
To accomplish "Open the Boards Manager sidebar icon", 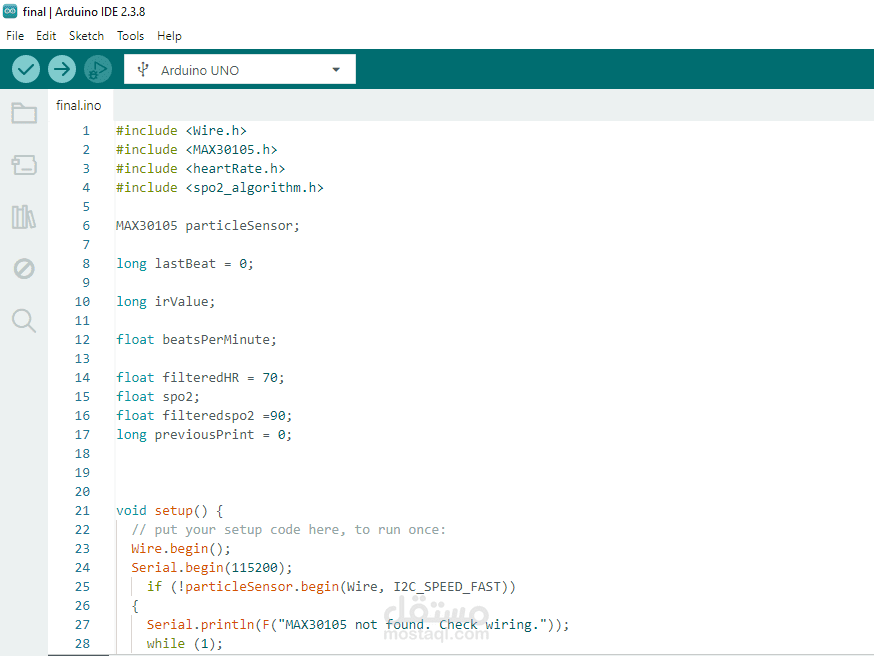I will point(24,165).
